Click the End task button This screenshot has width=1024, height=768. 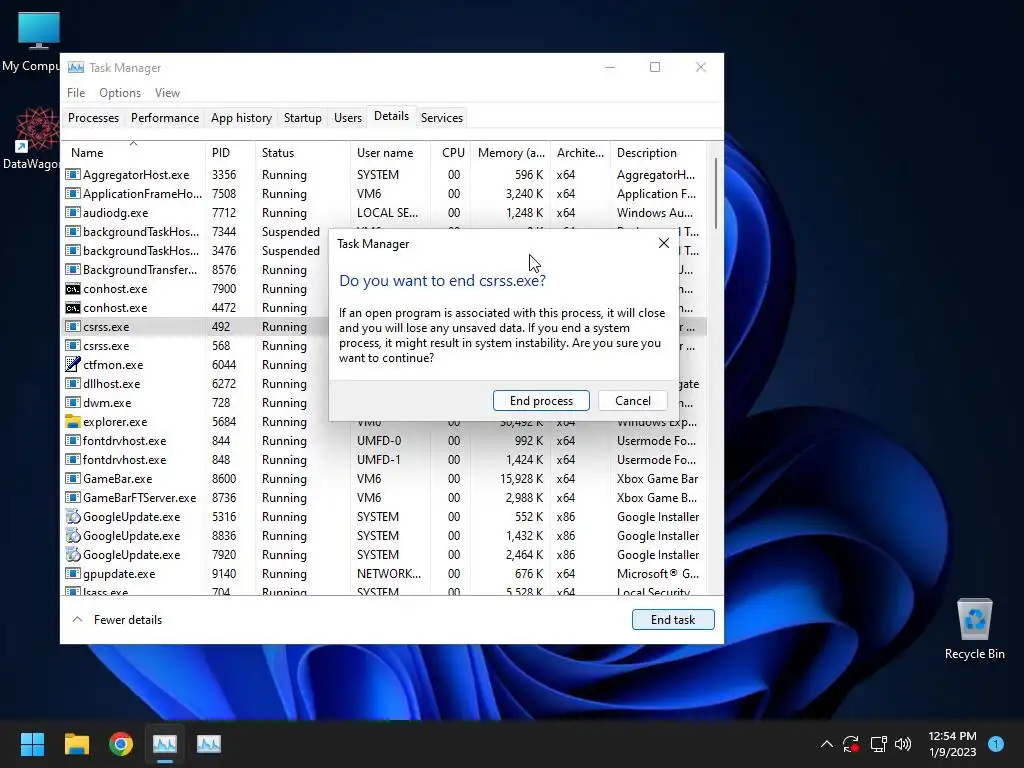673,619
